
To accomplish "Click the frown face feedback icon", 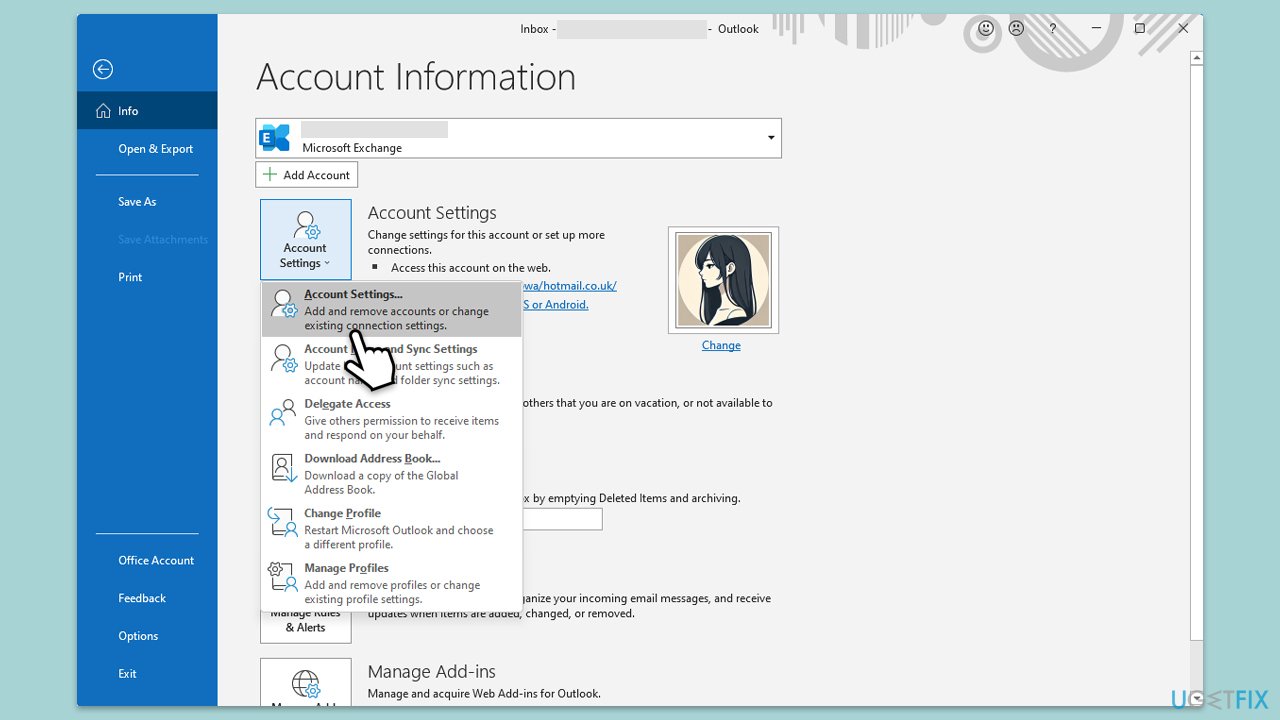I will coord(1017,29).
